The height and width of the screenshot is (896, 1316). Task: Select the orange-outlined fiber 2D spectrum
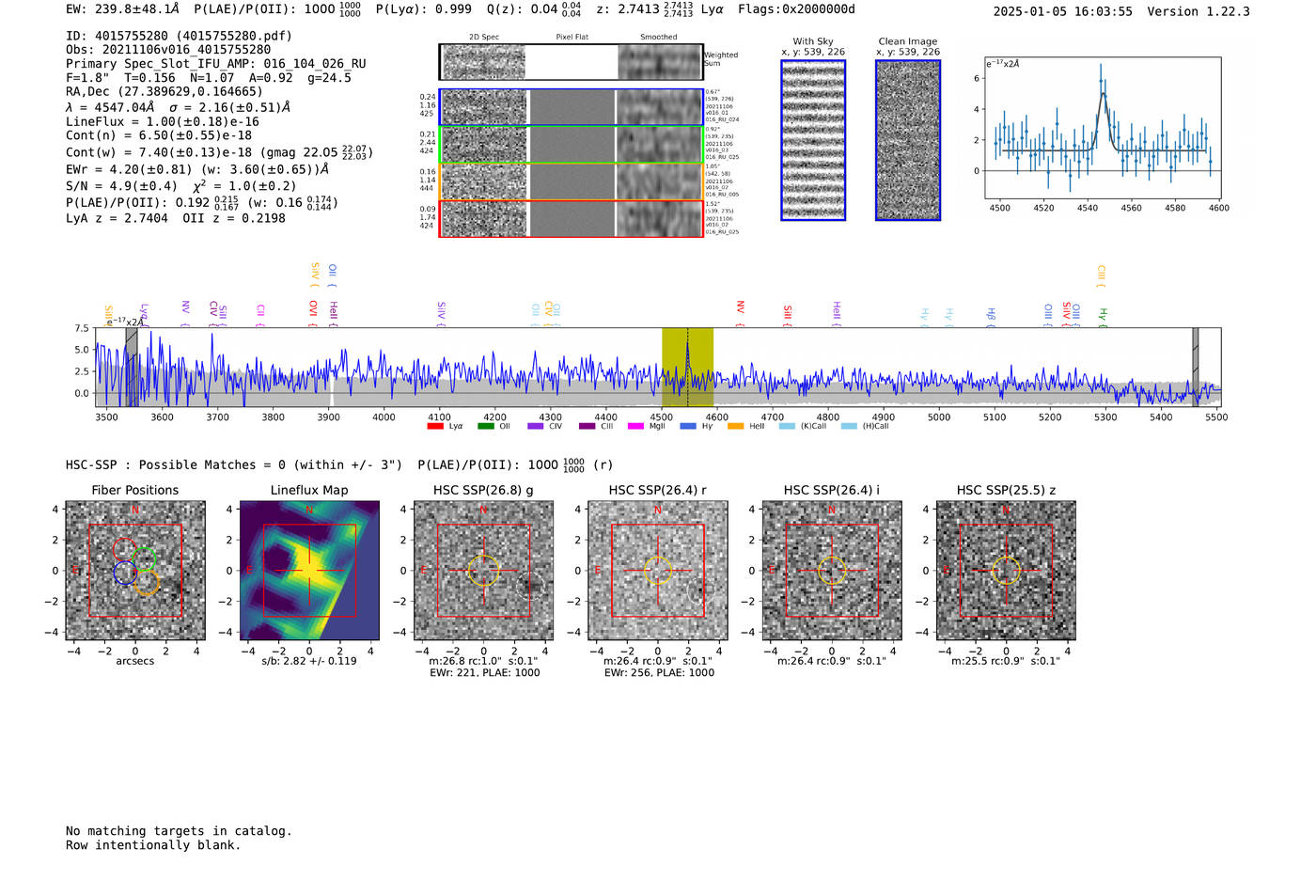[571, 181]
